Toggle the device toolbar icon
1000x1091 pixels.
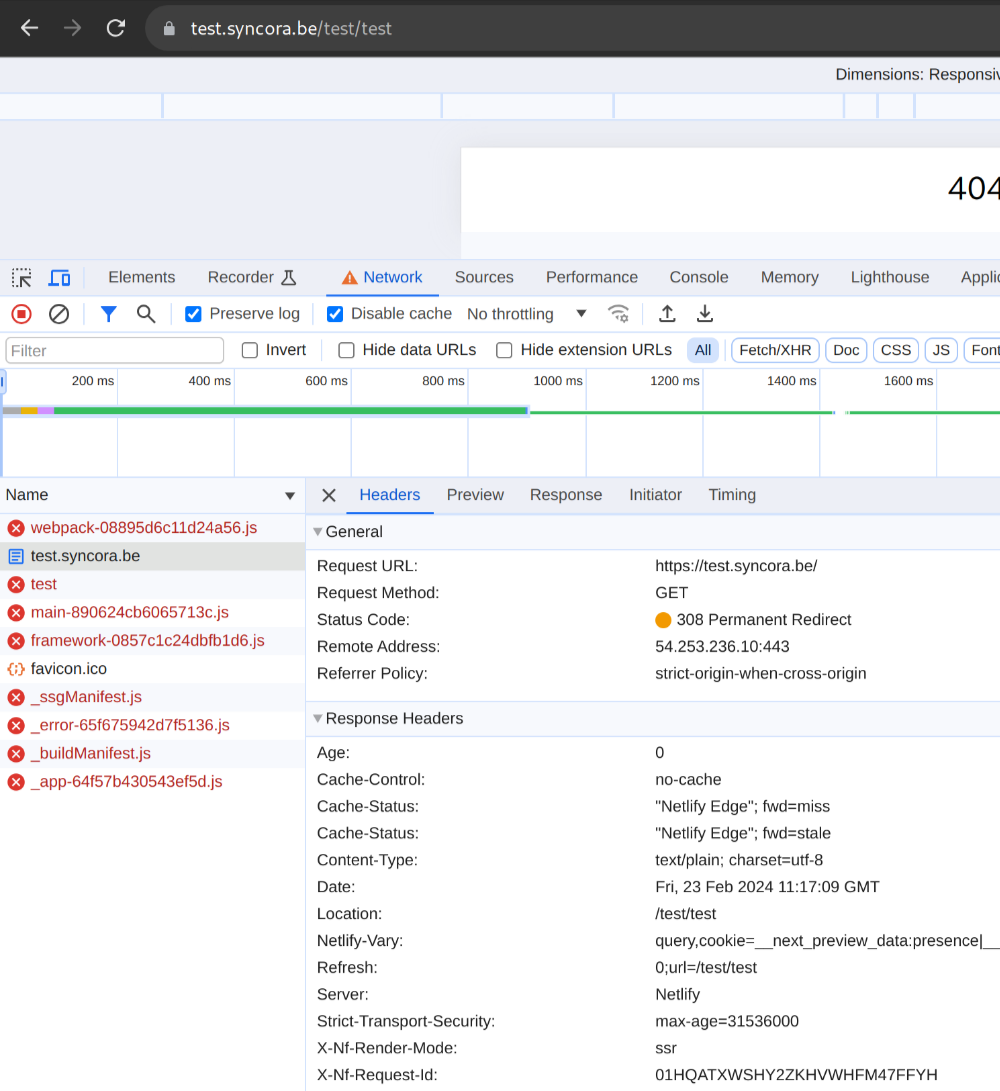[x=59, y=278]
